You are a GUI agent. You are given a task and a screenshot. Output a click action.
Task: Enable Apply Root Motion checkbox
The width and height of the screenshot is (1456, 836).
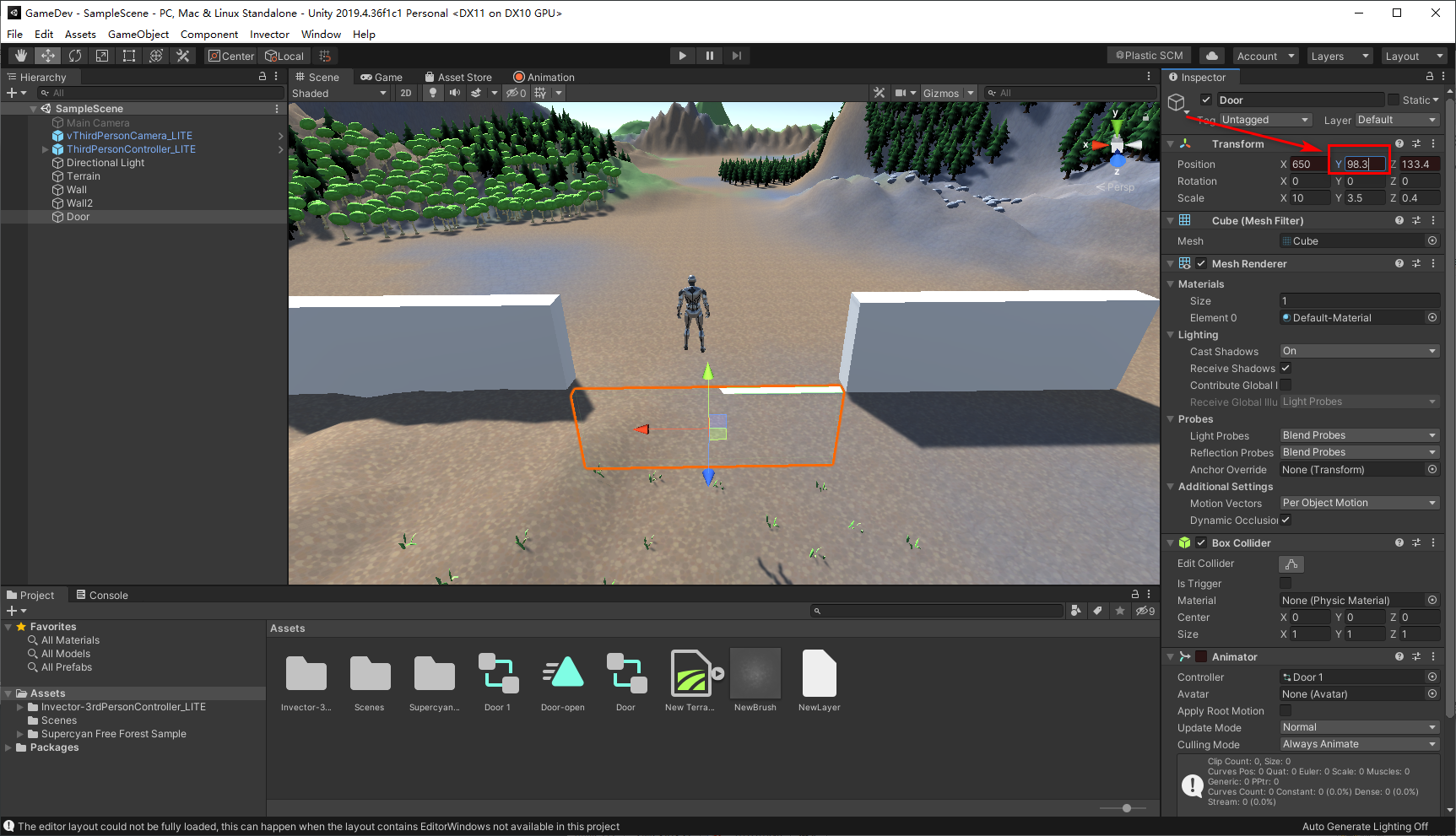(1286, 711)
